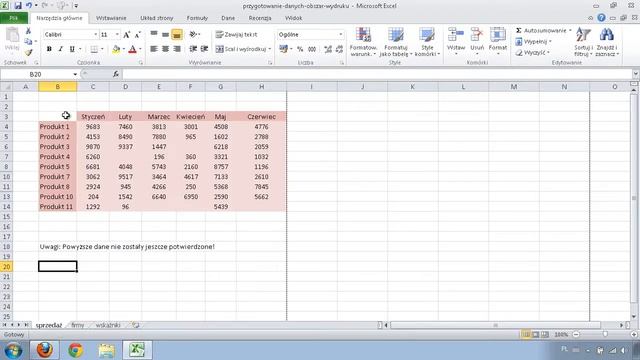Toggle Bold formatting
The width and height of the screenshot is (640, 360).
tap(49, 49)
